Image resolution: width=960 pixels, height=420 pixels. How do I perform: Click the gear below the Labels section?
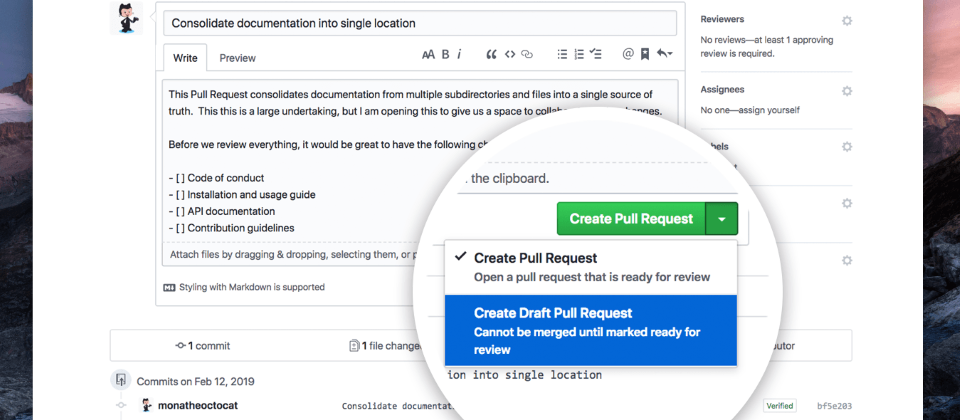pyautogui.click(x=847, y=203)
